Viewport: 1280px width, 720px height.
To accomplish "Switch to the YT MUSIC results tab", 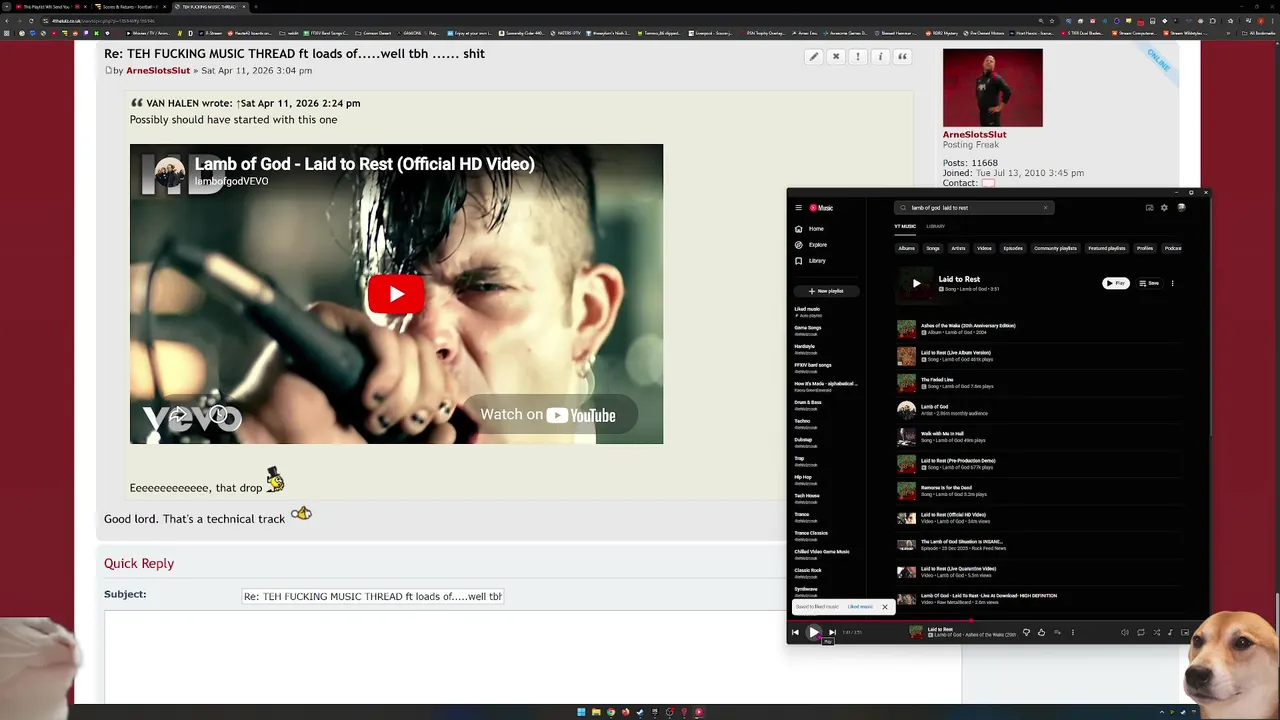I will coord(904,227).
